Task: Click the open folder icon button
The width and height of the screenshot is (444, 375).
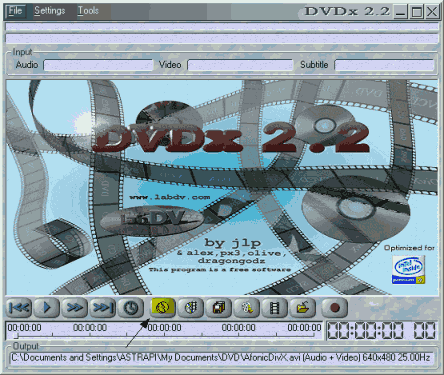Action: click(302, 307)
